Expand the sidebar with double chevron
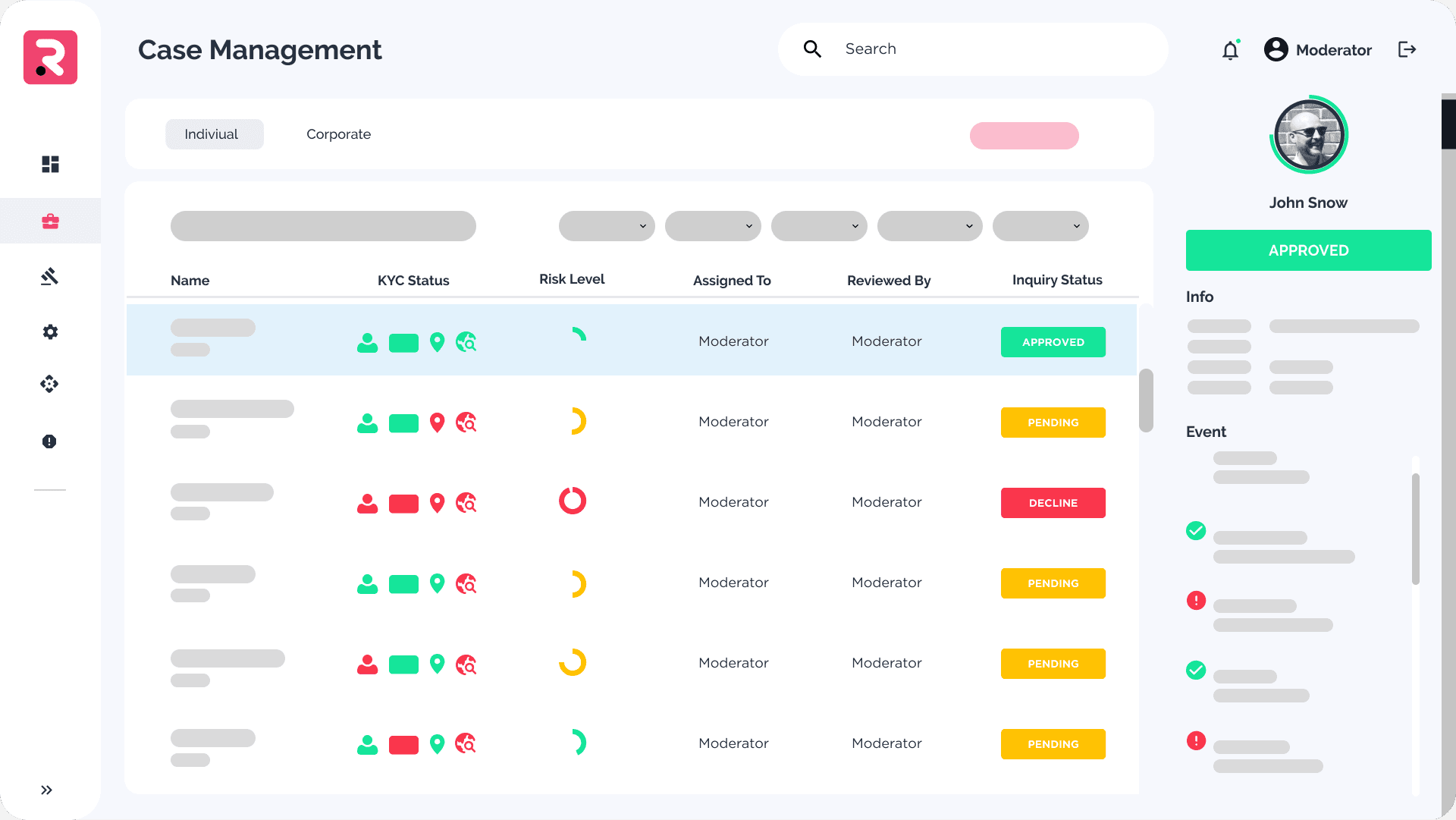Viewport: 1456px width, 820px height. point(47,790)
